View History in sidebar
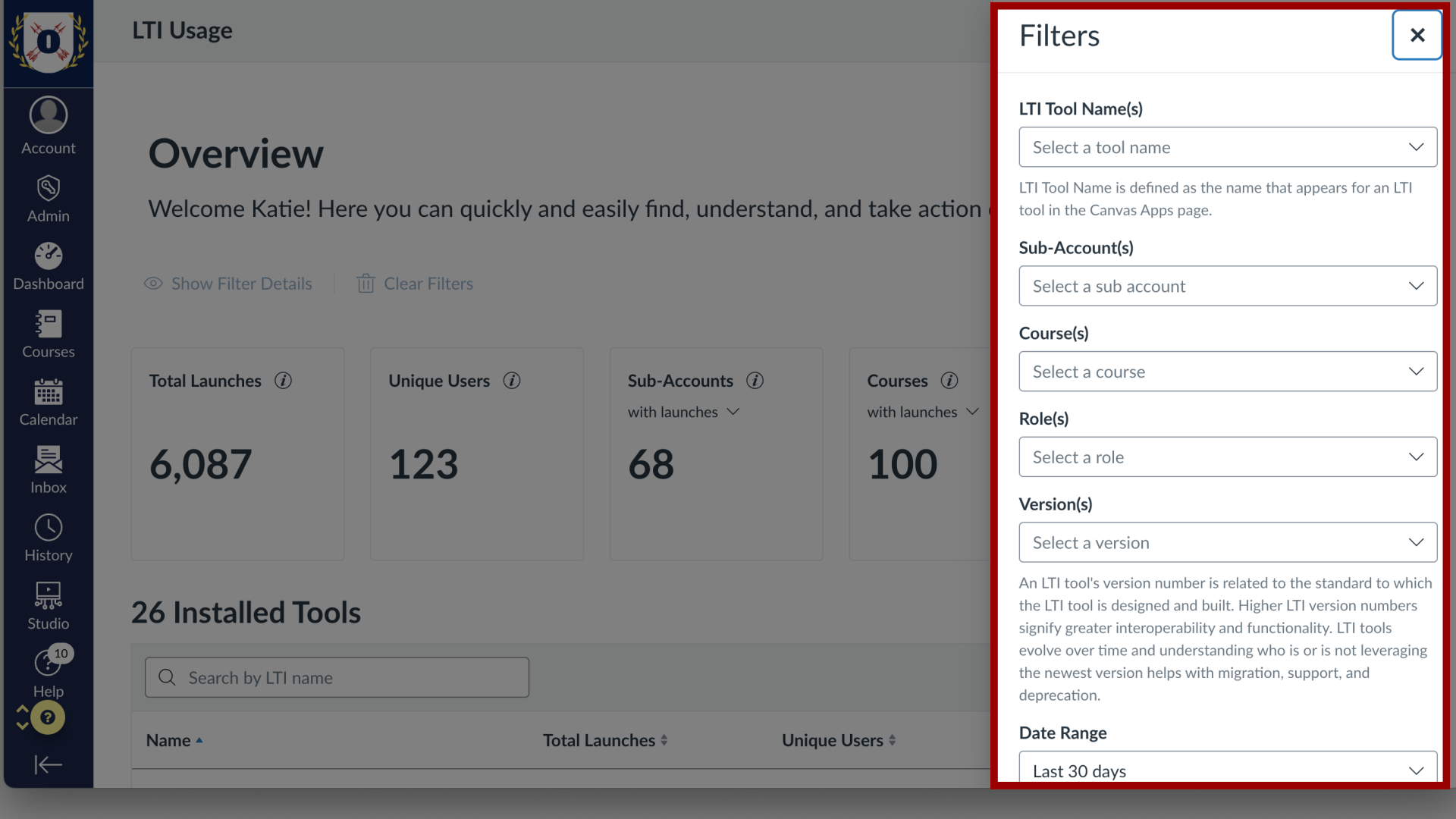 point(47,538)
